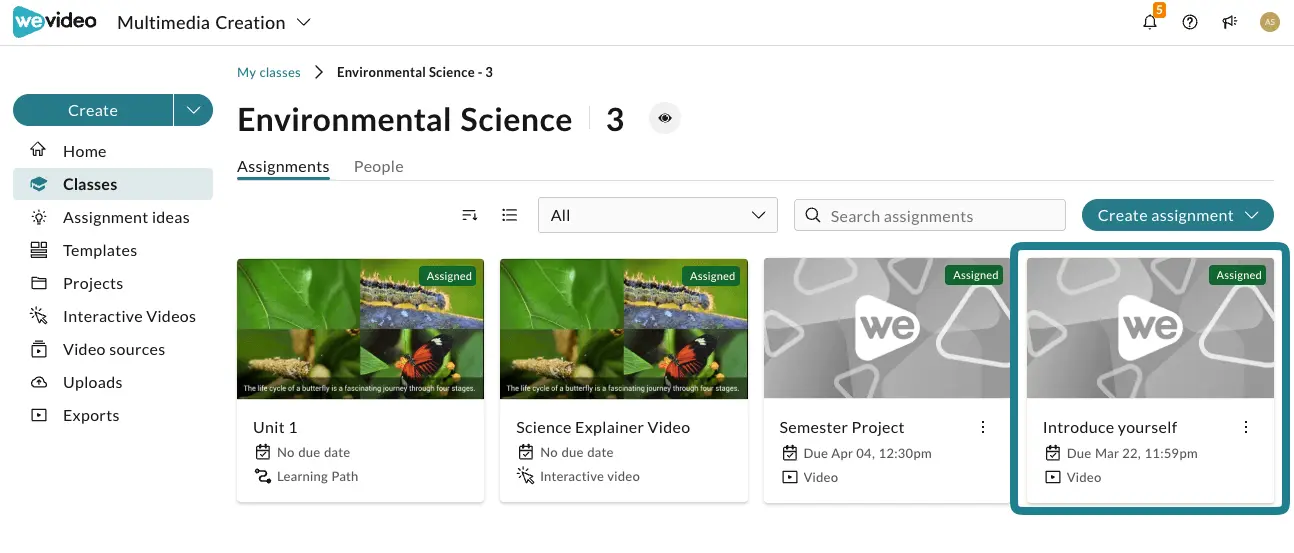Viewport: 1294px width, 553px height.
Task: Open Introduce yourself three-dot menu
Action: [x=1246, y=427]
